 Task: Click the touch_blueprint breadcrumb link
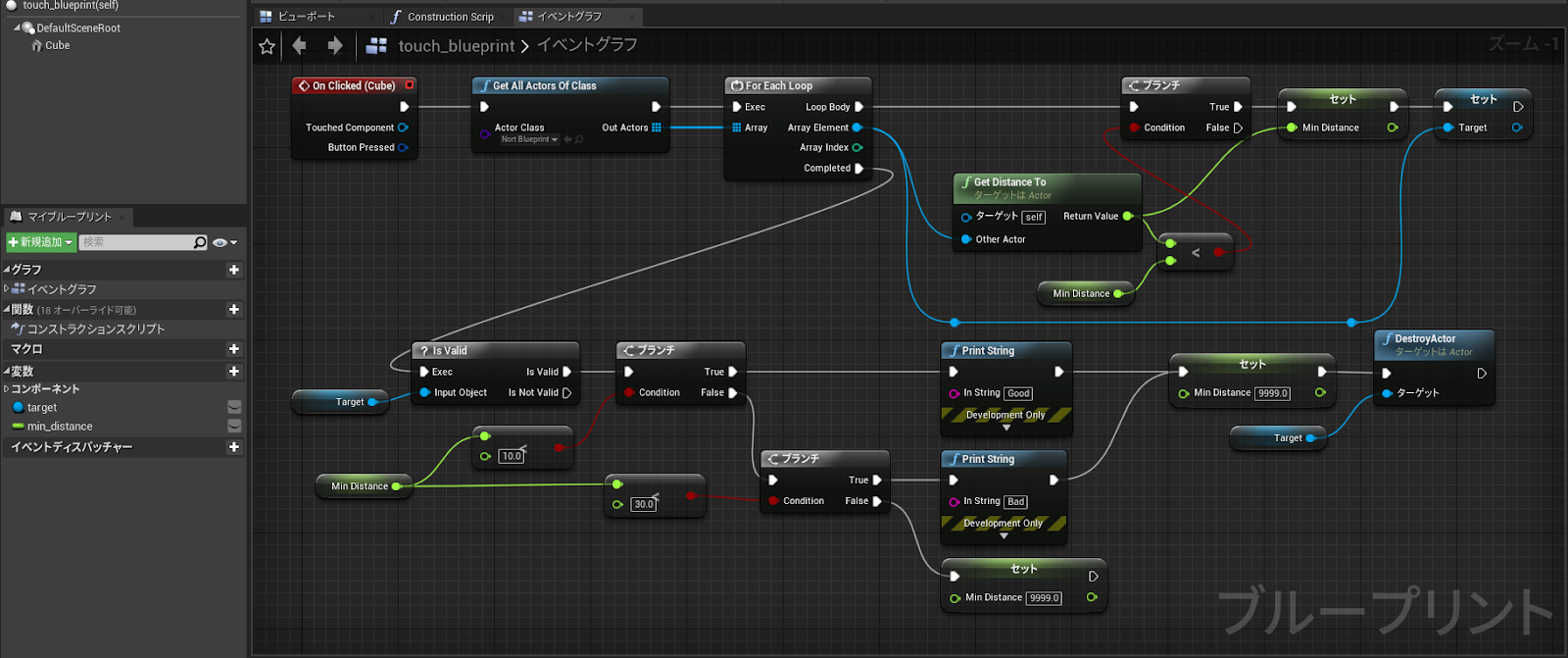pos(456,46)
